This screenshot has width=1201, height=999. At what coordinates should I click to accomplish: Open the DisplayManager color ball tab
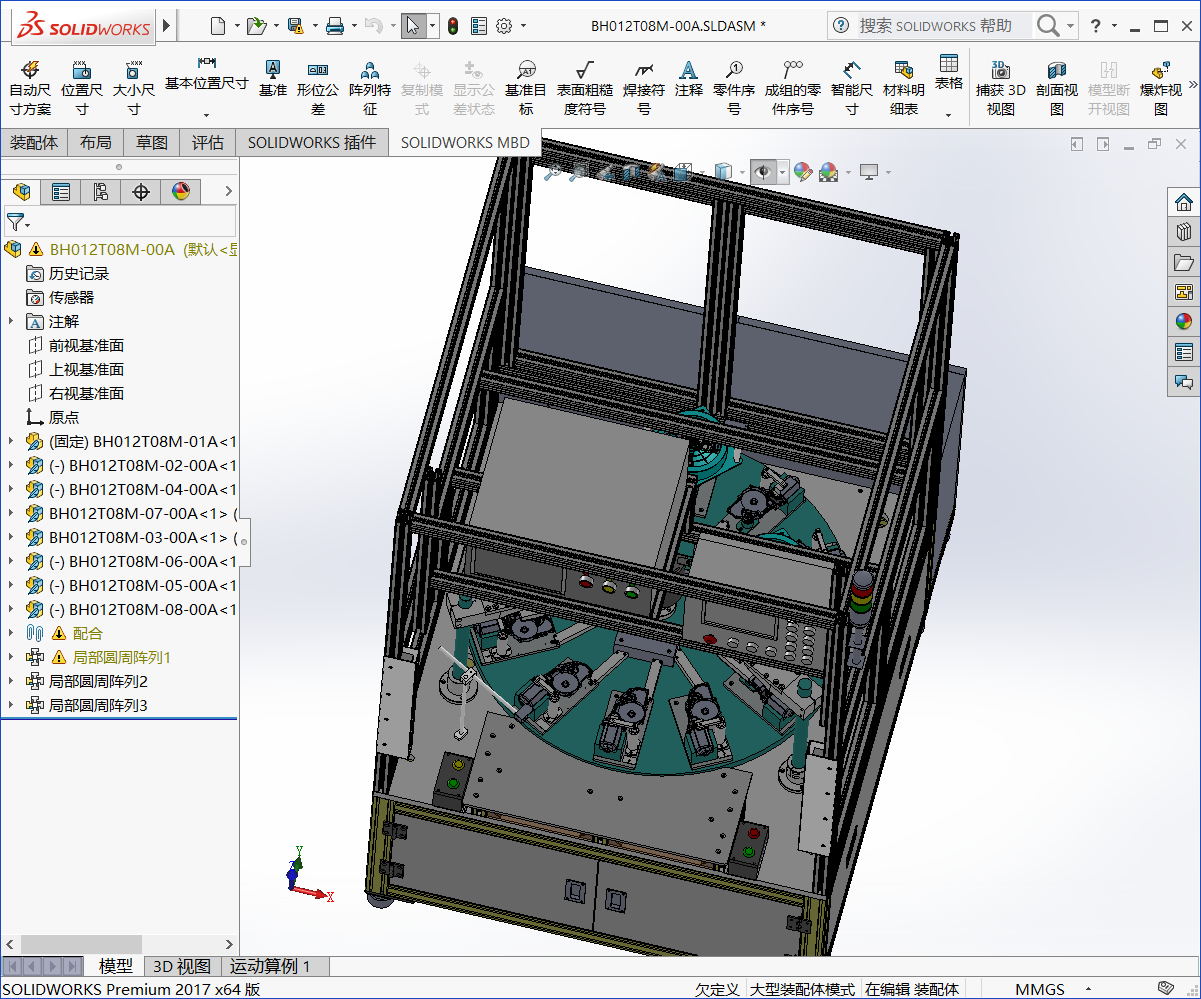coord(181,191)
